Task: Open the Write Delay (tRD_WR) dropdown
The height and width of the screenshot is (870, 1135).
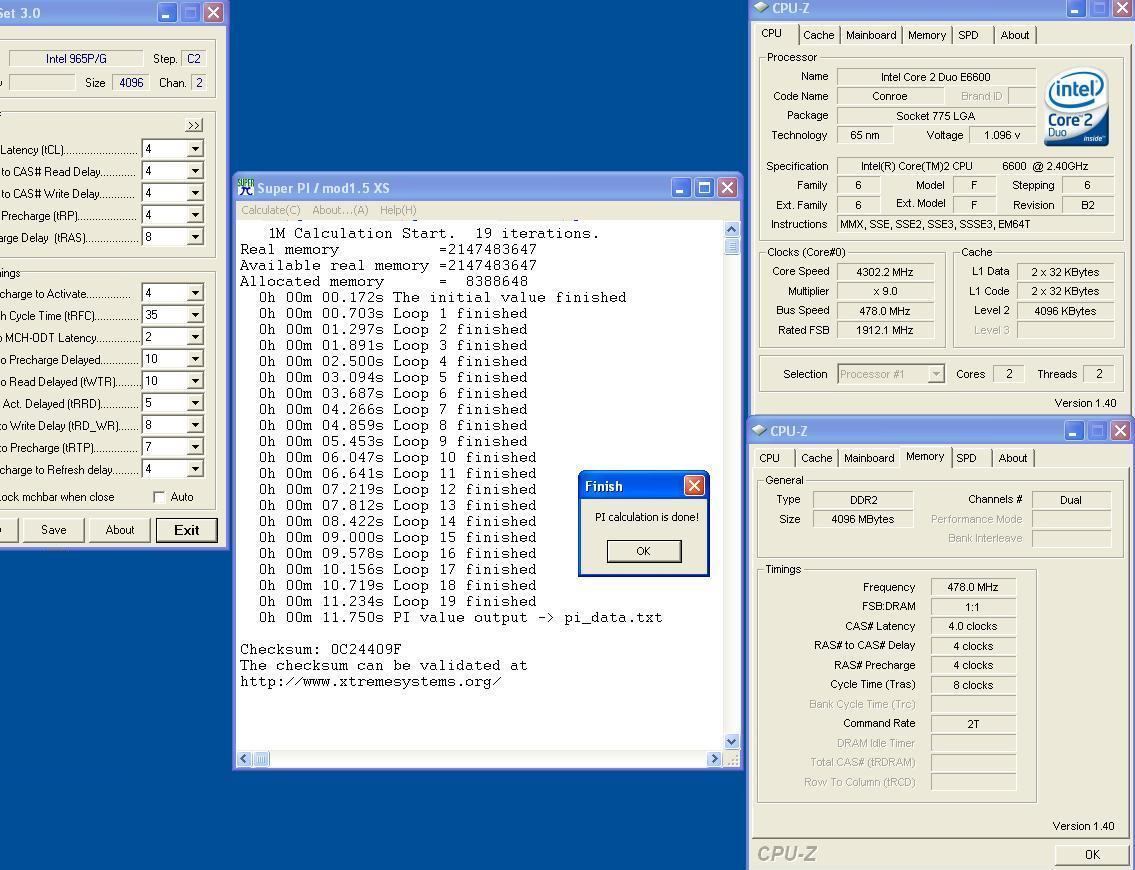Action: pos(195,425)
